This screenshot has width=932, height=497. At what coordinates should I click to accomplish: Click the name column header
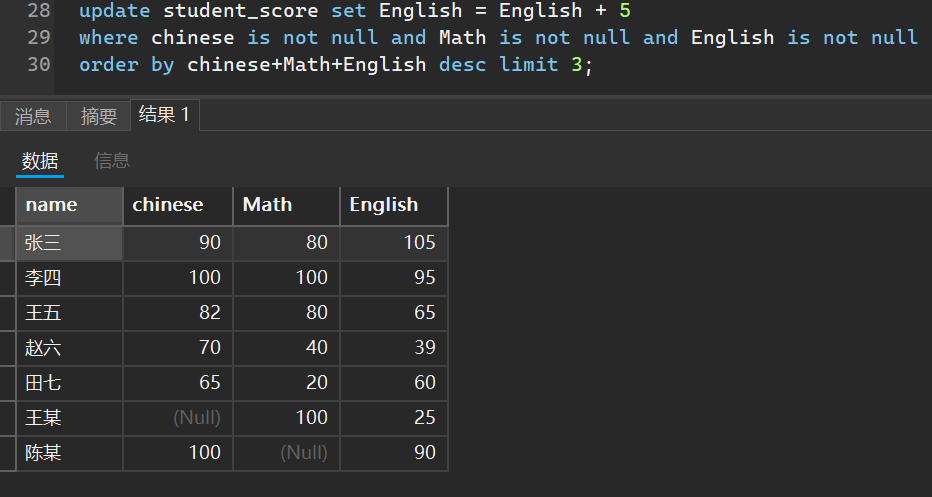click(x=70, y=206)
